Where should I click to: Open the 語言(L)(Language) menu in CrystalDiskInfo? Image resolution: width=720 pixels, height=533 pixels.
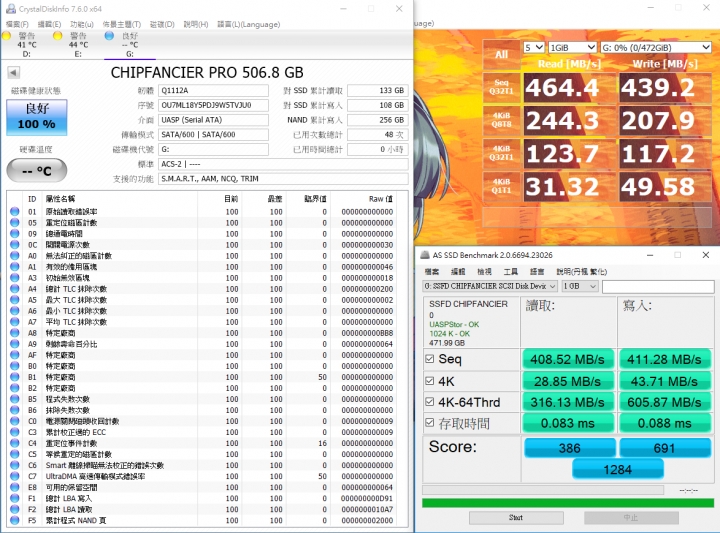[248, 24]
